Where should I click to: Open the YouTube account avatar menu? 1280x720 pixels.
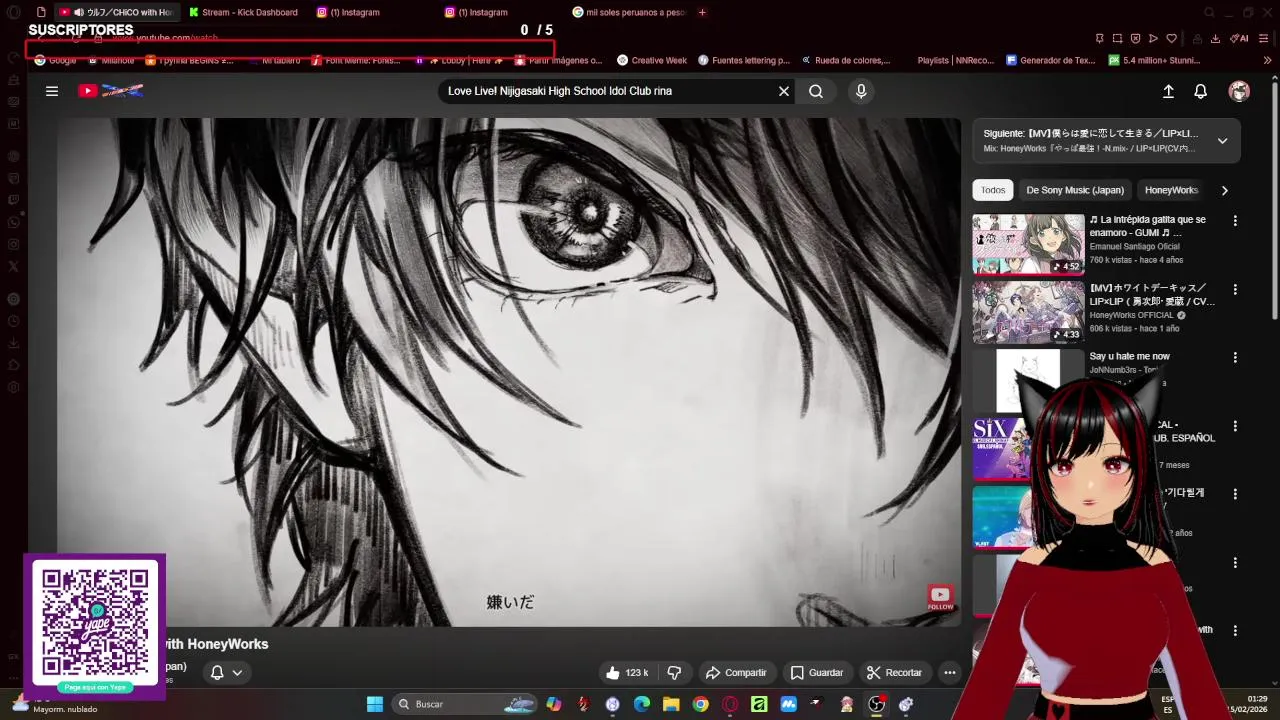pyautogui.click(x=1239, y=91)
